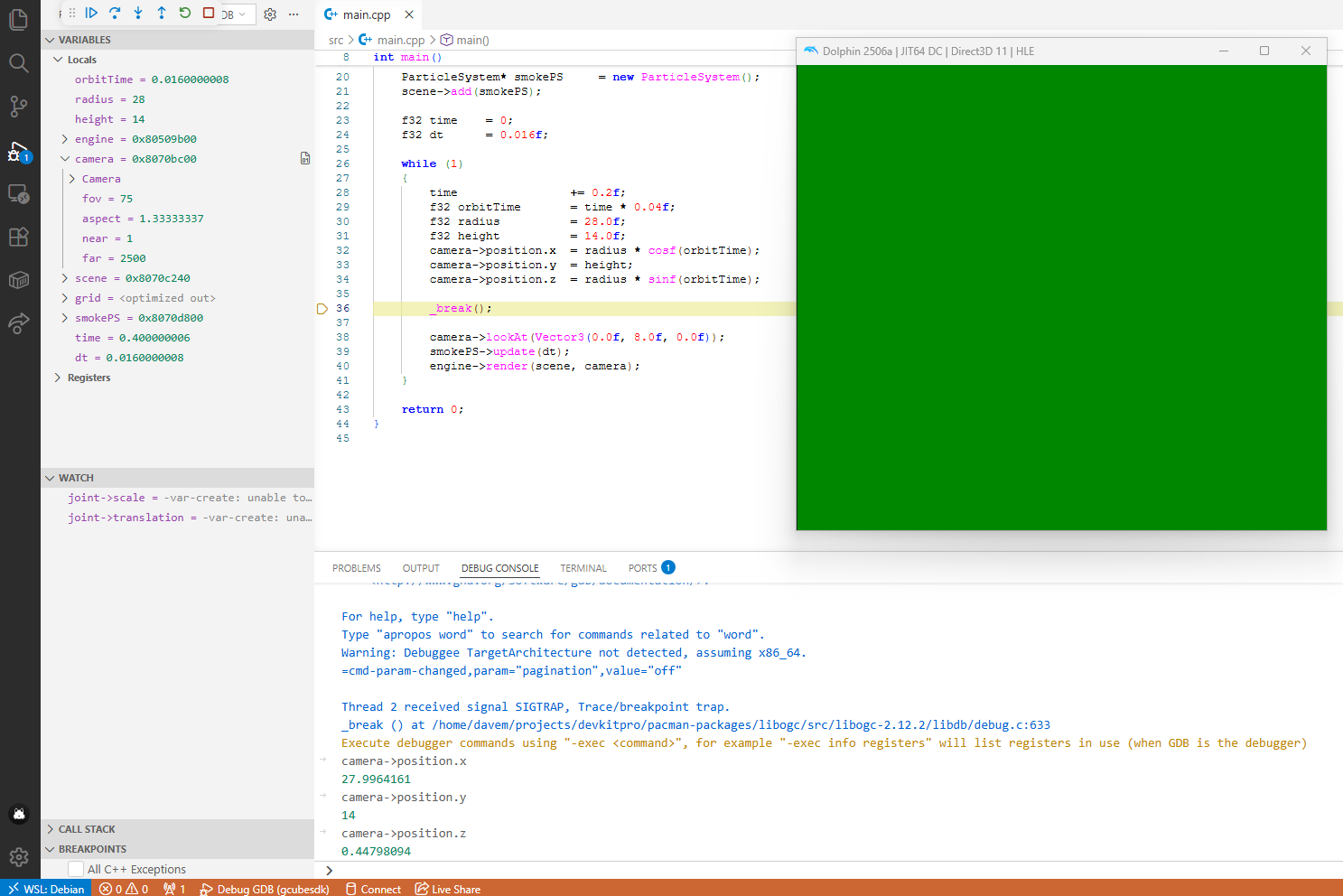Expand the Registers scope
Viewport: 1343px width, 896px height.
coord(58,378)
